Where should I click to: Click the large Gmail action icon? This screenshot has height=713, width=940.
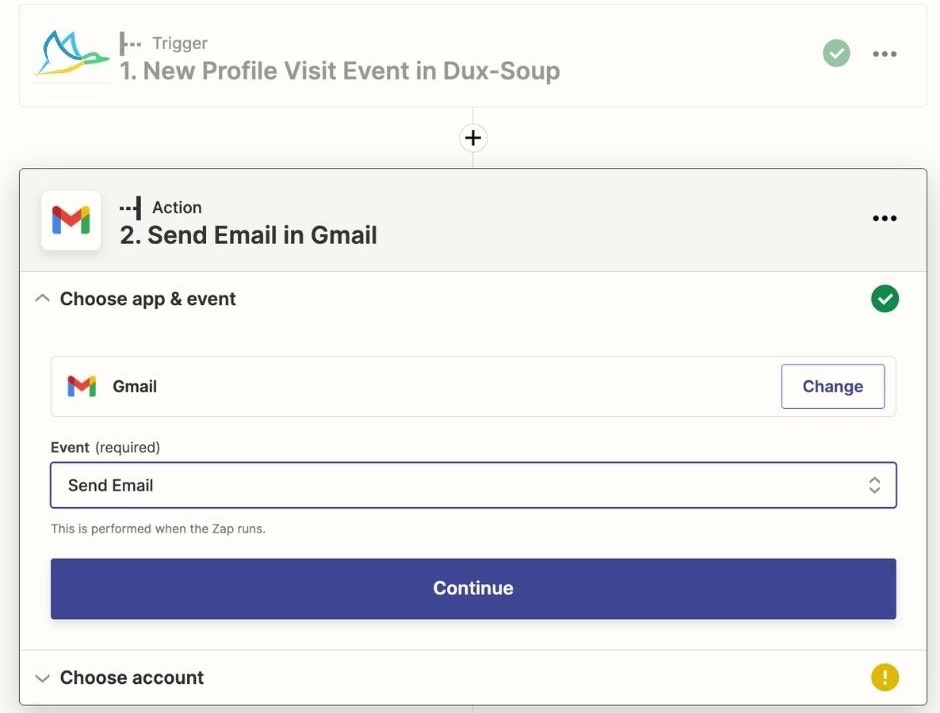click(71, 220)
